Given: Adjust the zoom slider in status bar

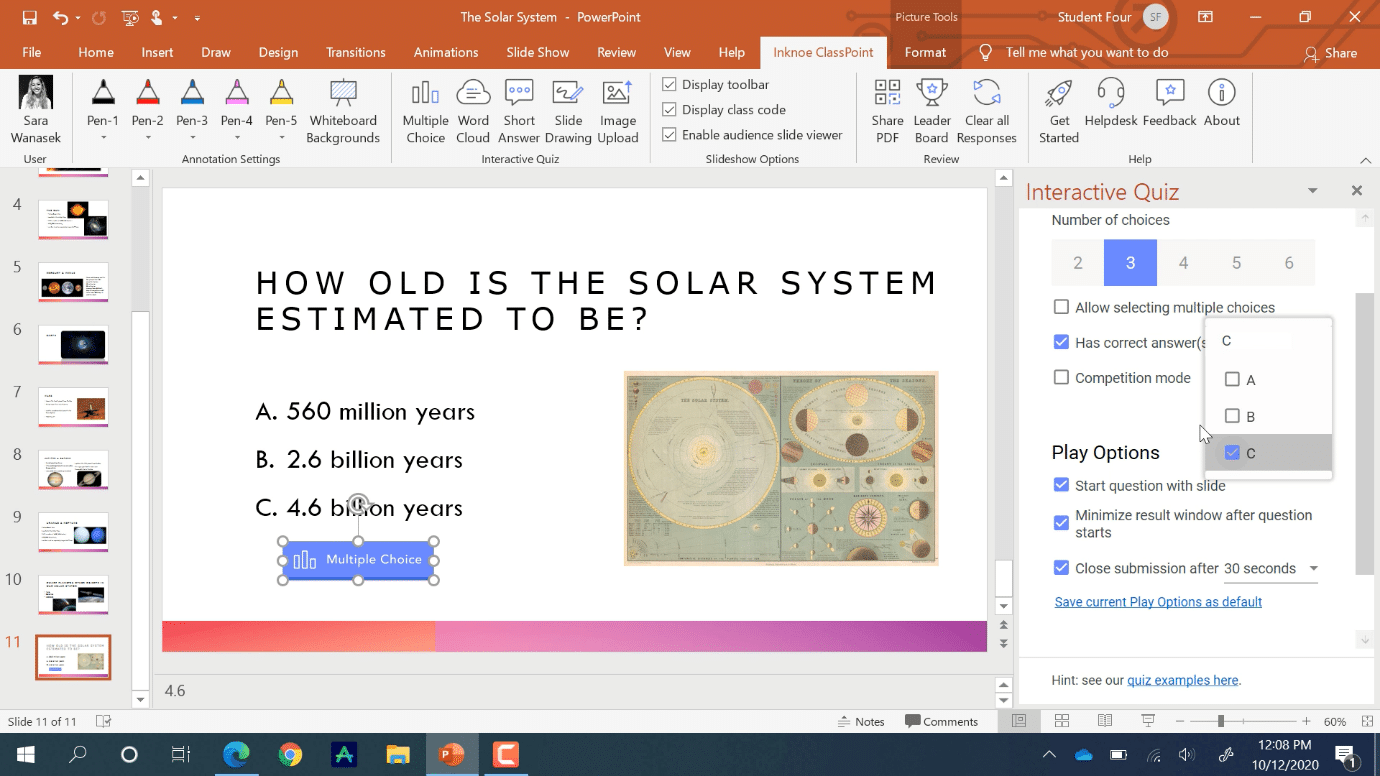Looking at the screenshot, I should [1220, 721].
